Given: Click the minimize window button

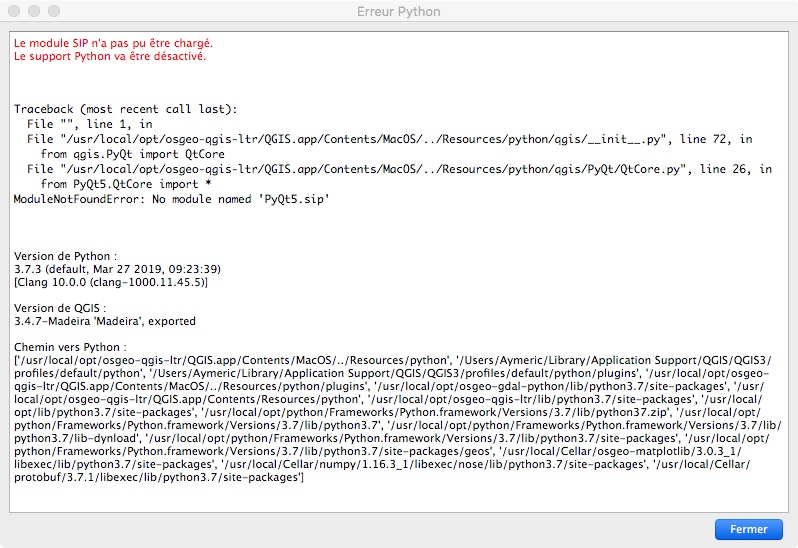Looking at the screenshot, I should 34,11.
